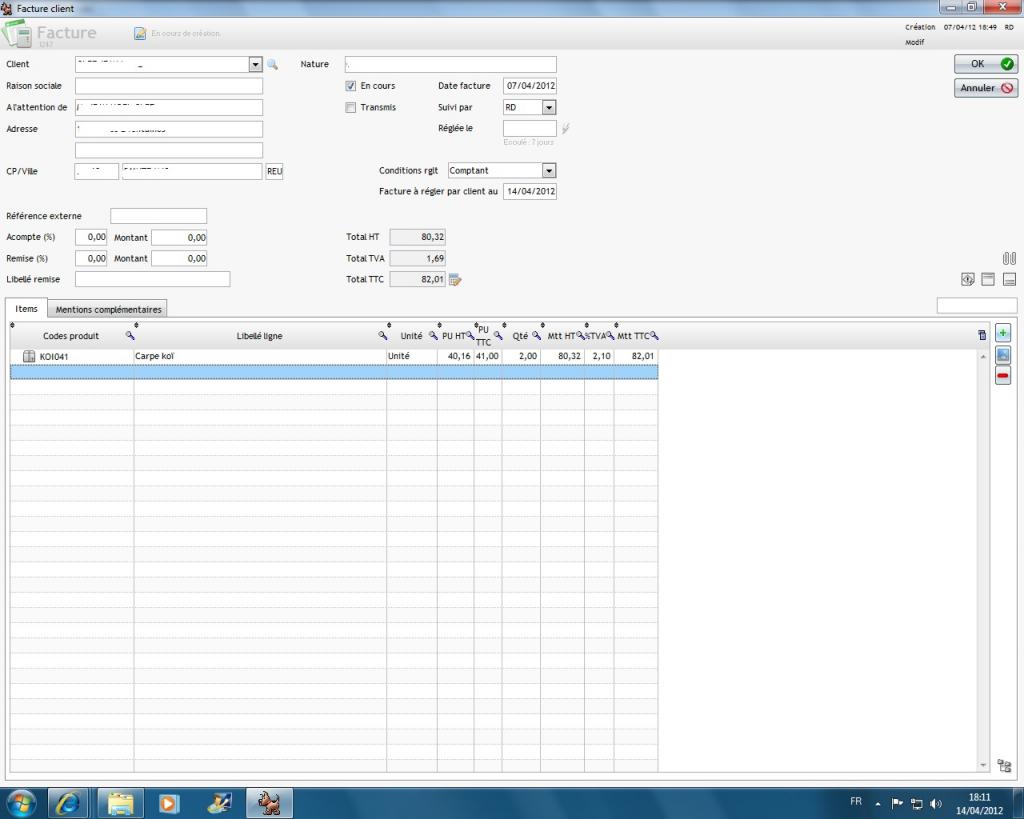Click the Référence externe input field
This screenshot has height=819, width=1024.
158,216
